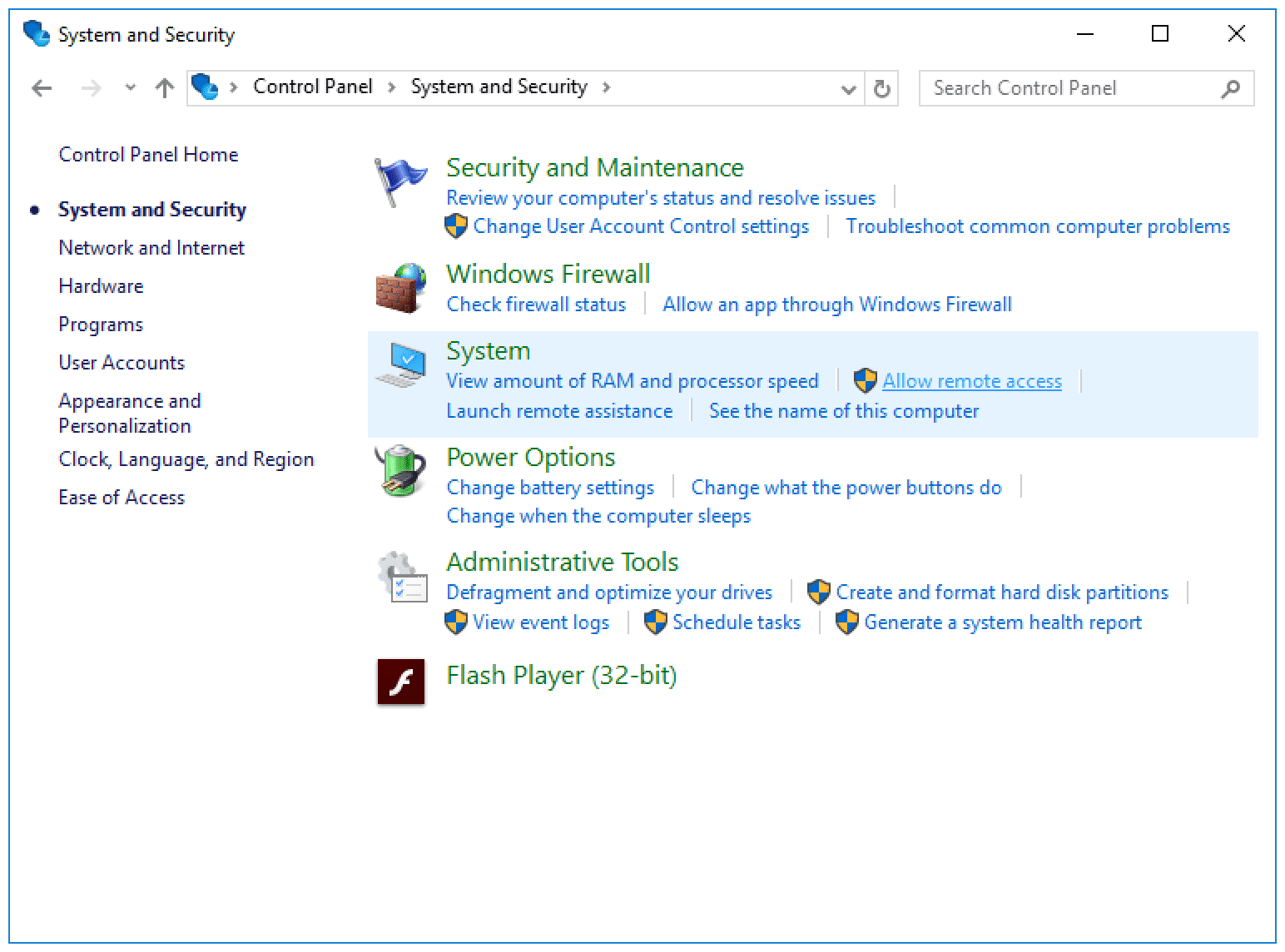This screenshot has height=952, width=1285.
Task: Navigate up one level with up arrow
Action: 165,88
